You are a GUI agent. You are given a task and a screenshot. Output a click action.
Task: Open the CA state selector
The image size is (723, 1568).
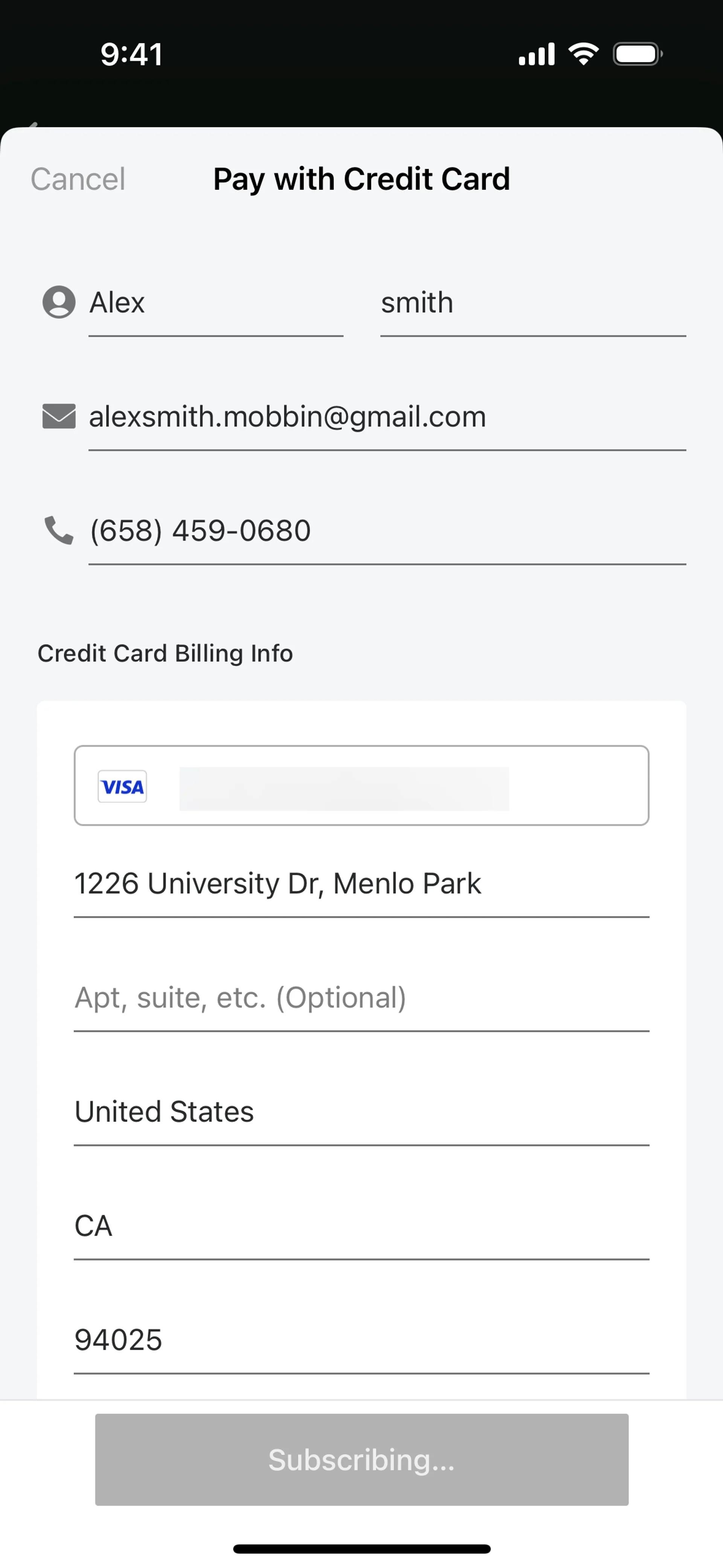(361, 1226)
